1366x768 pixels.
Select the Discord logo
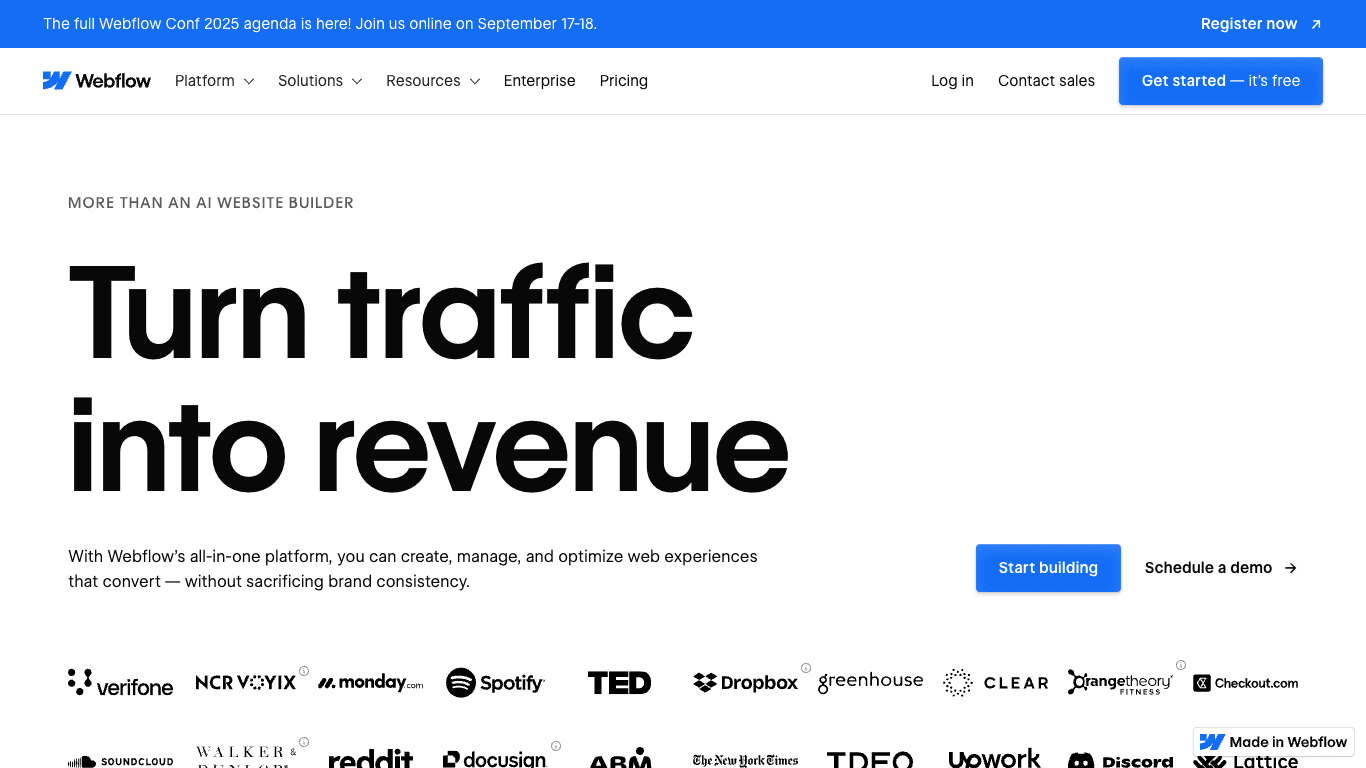pos(1120,760)
